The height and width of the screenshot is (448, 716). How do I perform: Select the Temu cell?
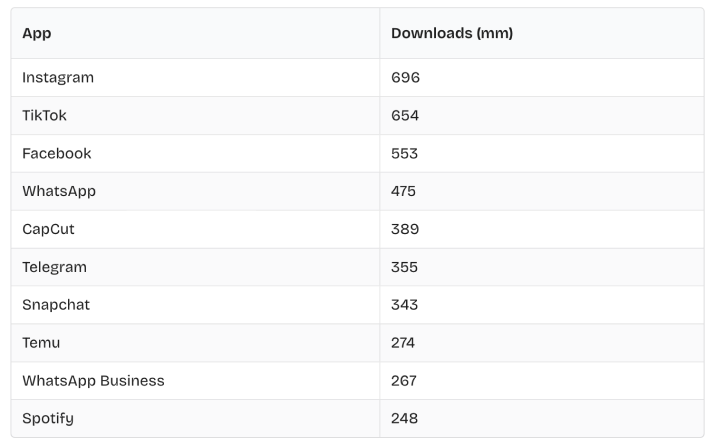point(41,343)
